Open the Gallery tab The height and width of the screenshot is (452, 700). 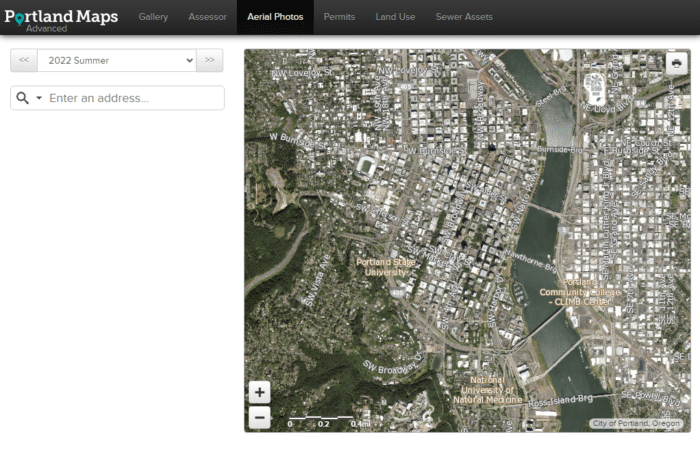coord(153,17)
